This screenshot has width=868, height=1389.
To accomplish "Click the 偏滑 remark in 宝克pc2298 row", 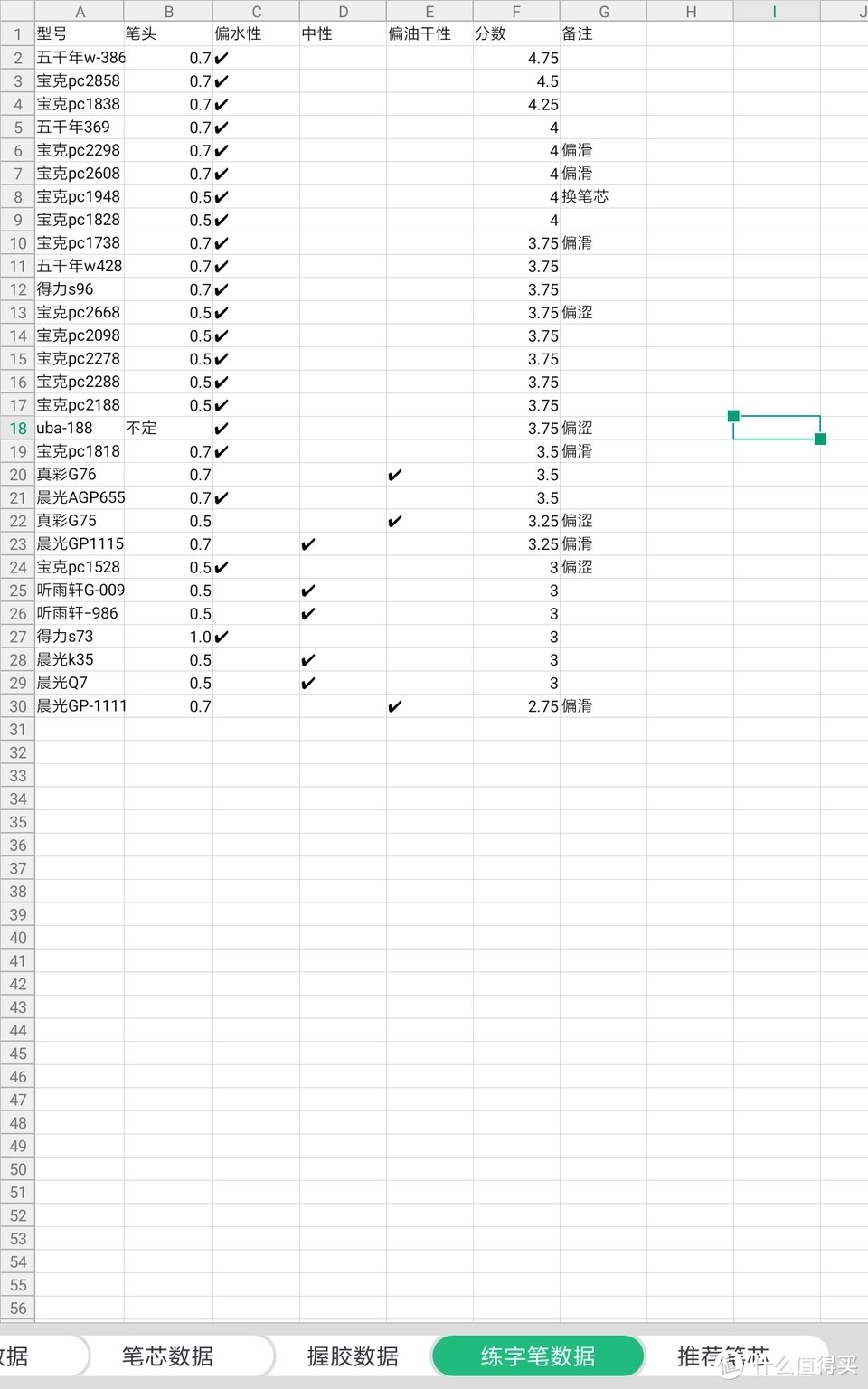I will tap(604, 151).
